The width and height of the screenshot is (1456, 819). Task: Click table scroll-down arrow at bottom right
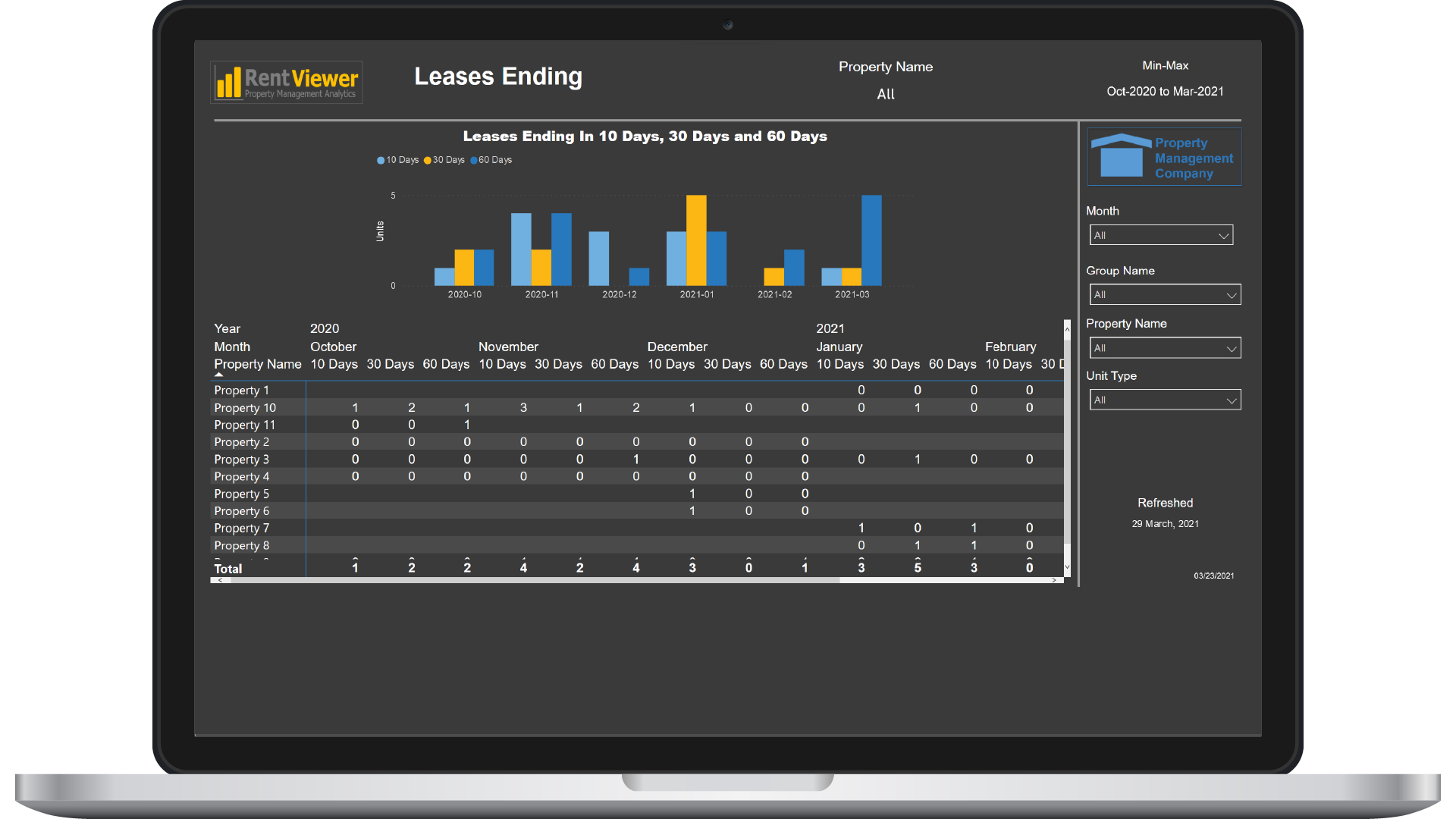point(1067,566)
